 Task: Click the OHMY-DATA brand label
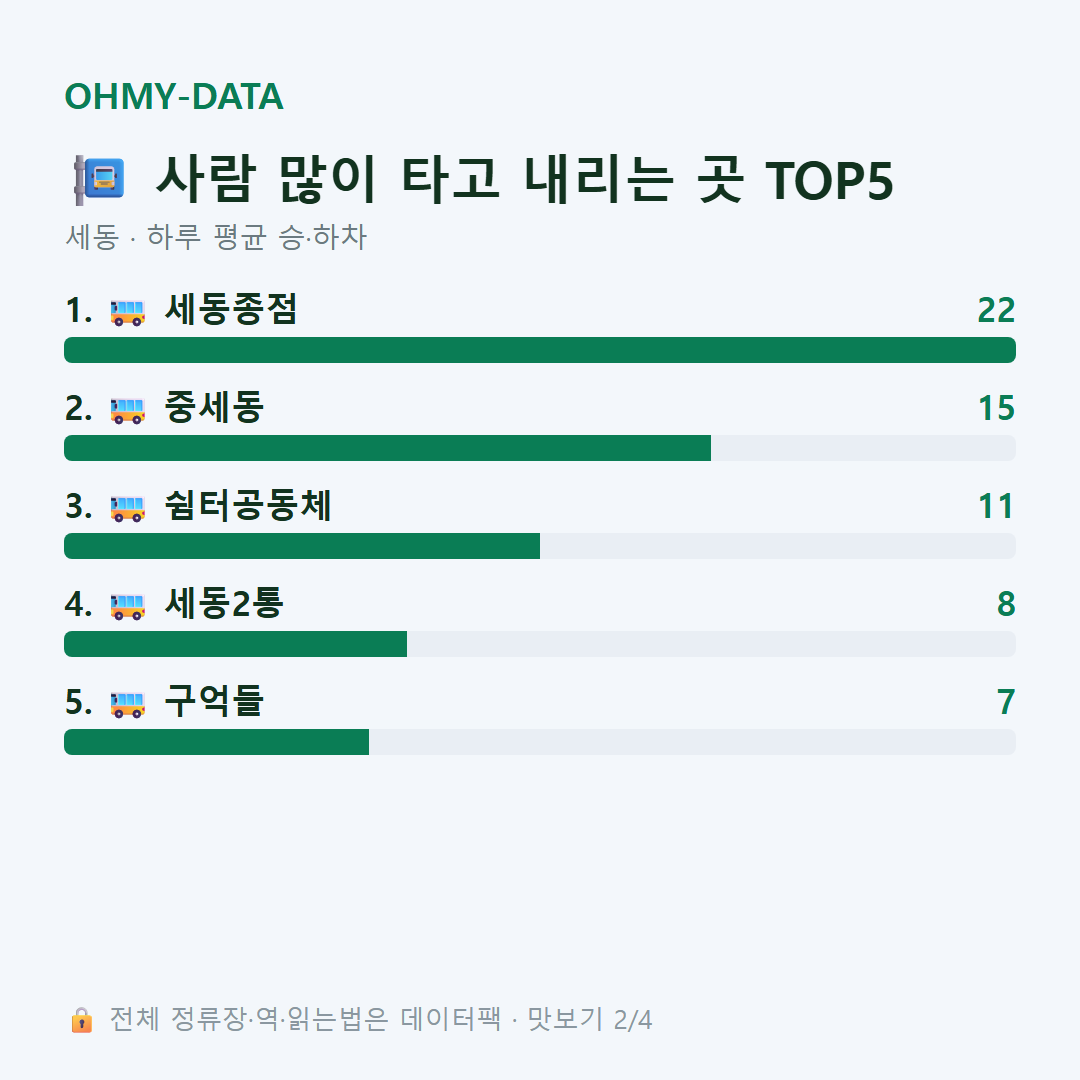coord(174,96)
